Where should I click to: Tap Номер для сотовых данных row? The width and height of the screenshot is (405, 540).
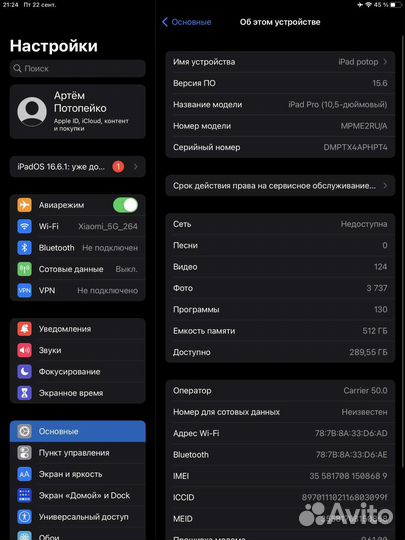click(x=280, y=412)
